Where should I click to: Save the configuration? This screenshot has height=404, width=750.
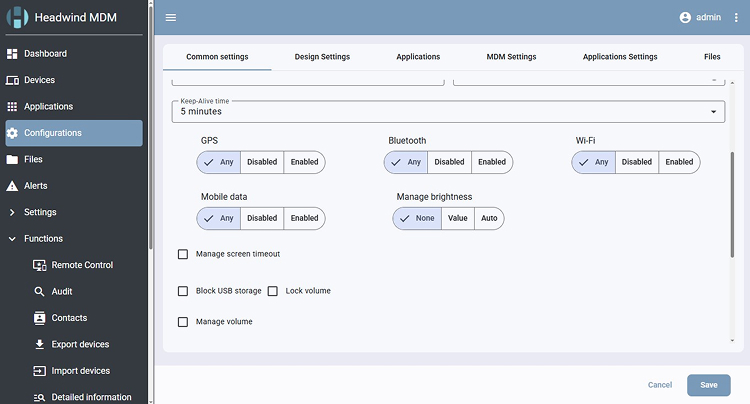[708, 385]
